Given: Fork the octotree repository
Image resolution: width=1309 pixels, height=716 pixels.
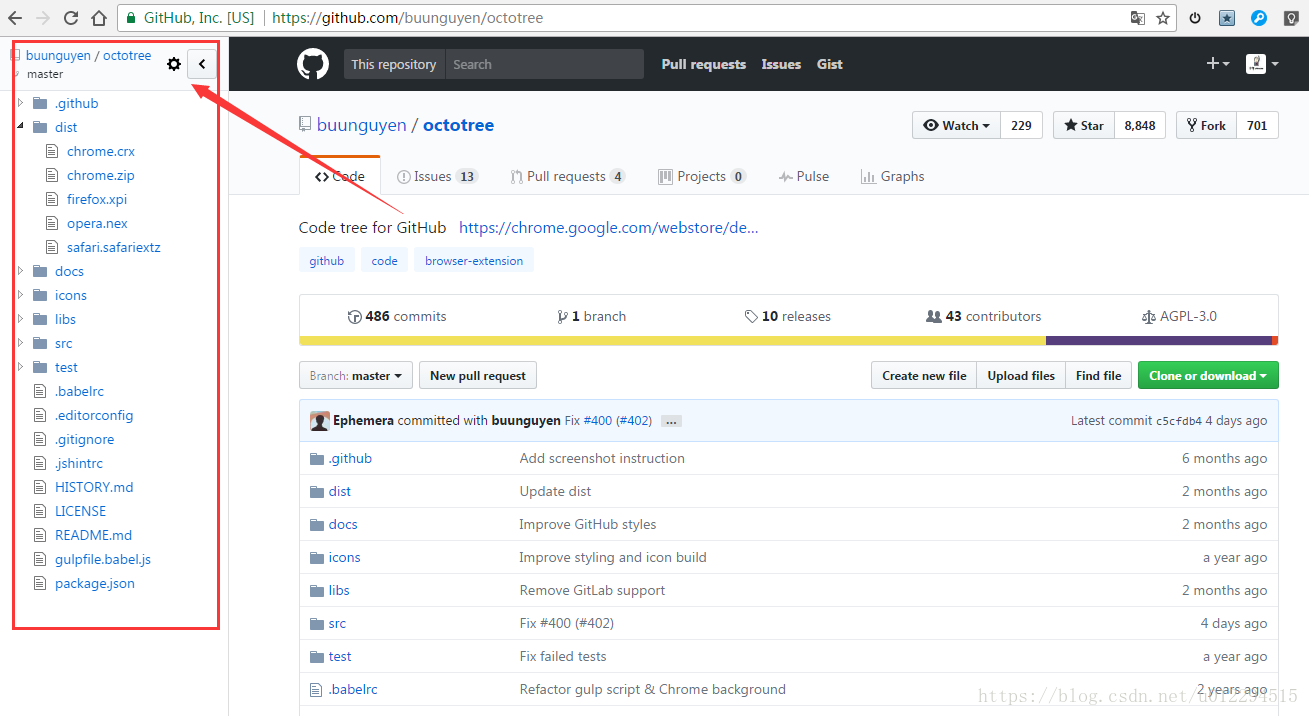Looking at the screenshot, I should pos(1206,125).
